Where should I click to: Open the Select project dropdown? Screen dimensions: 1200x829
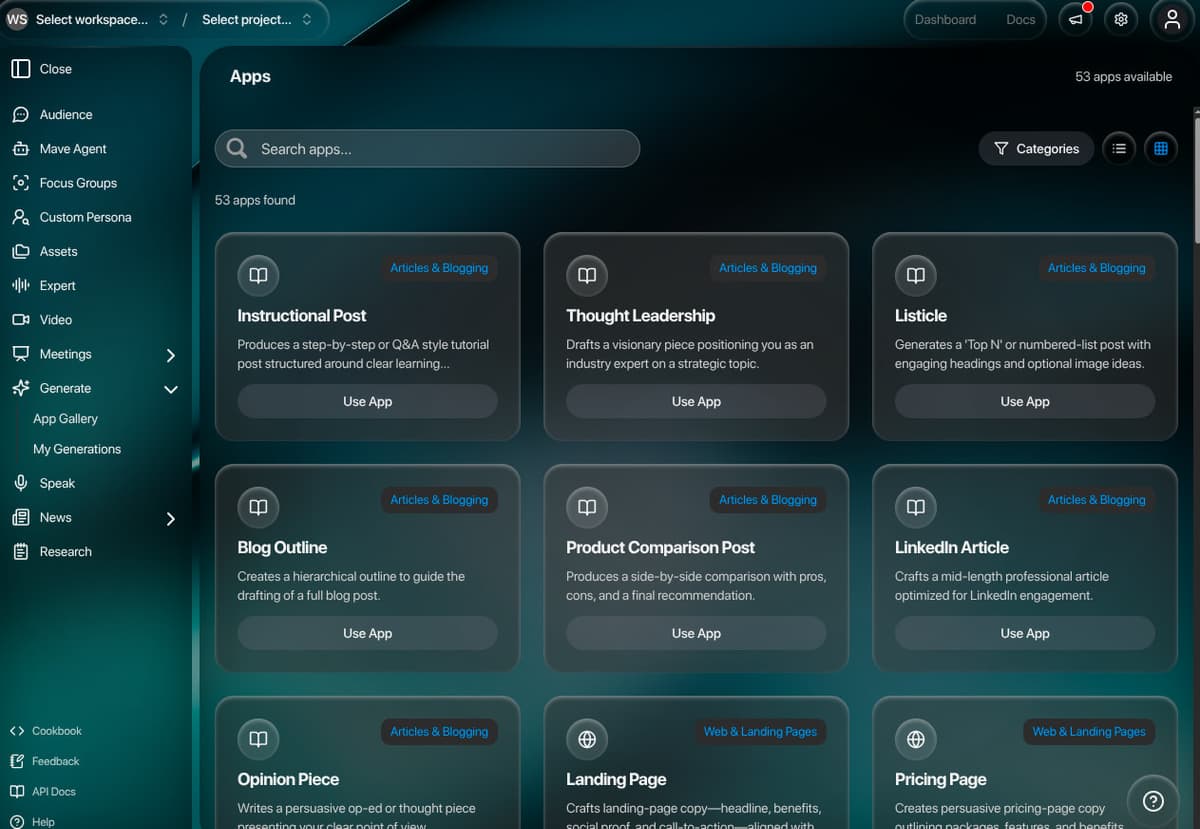point(257,19)
